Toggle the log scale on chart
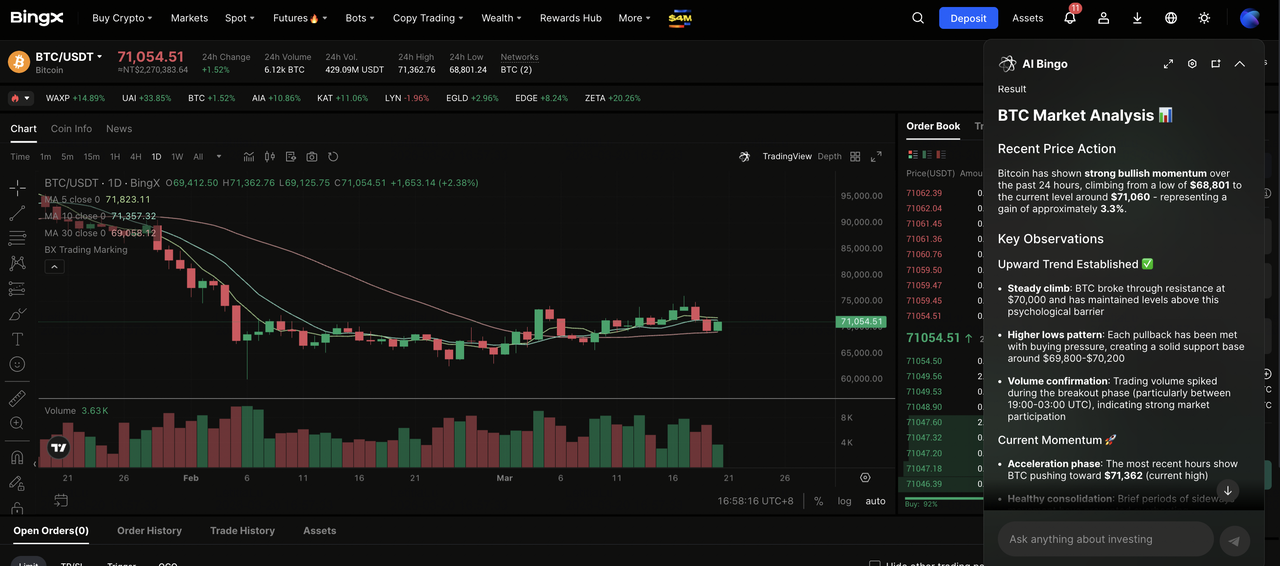The image size is (1280, 566). [845, 501]
